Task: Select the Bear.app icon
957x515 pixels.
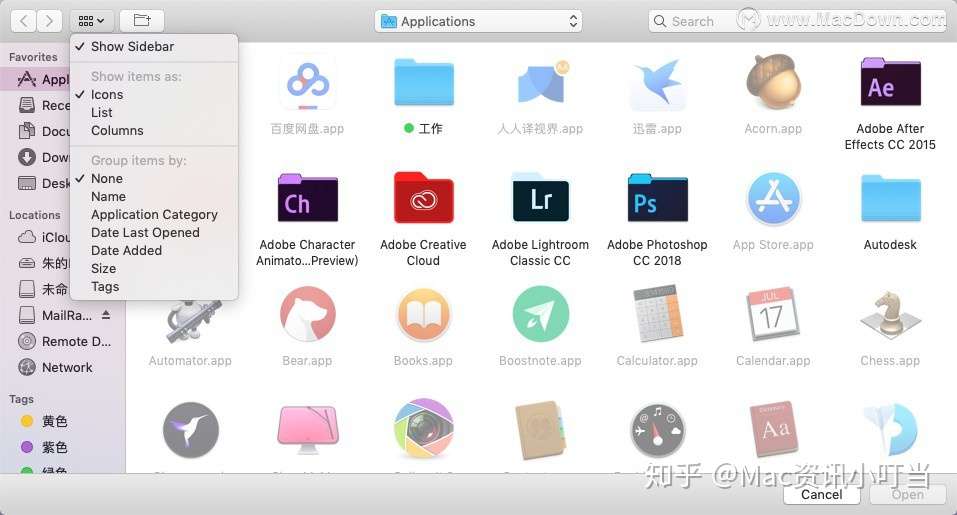Action: pos(308,314)
